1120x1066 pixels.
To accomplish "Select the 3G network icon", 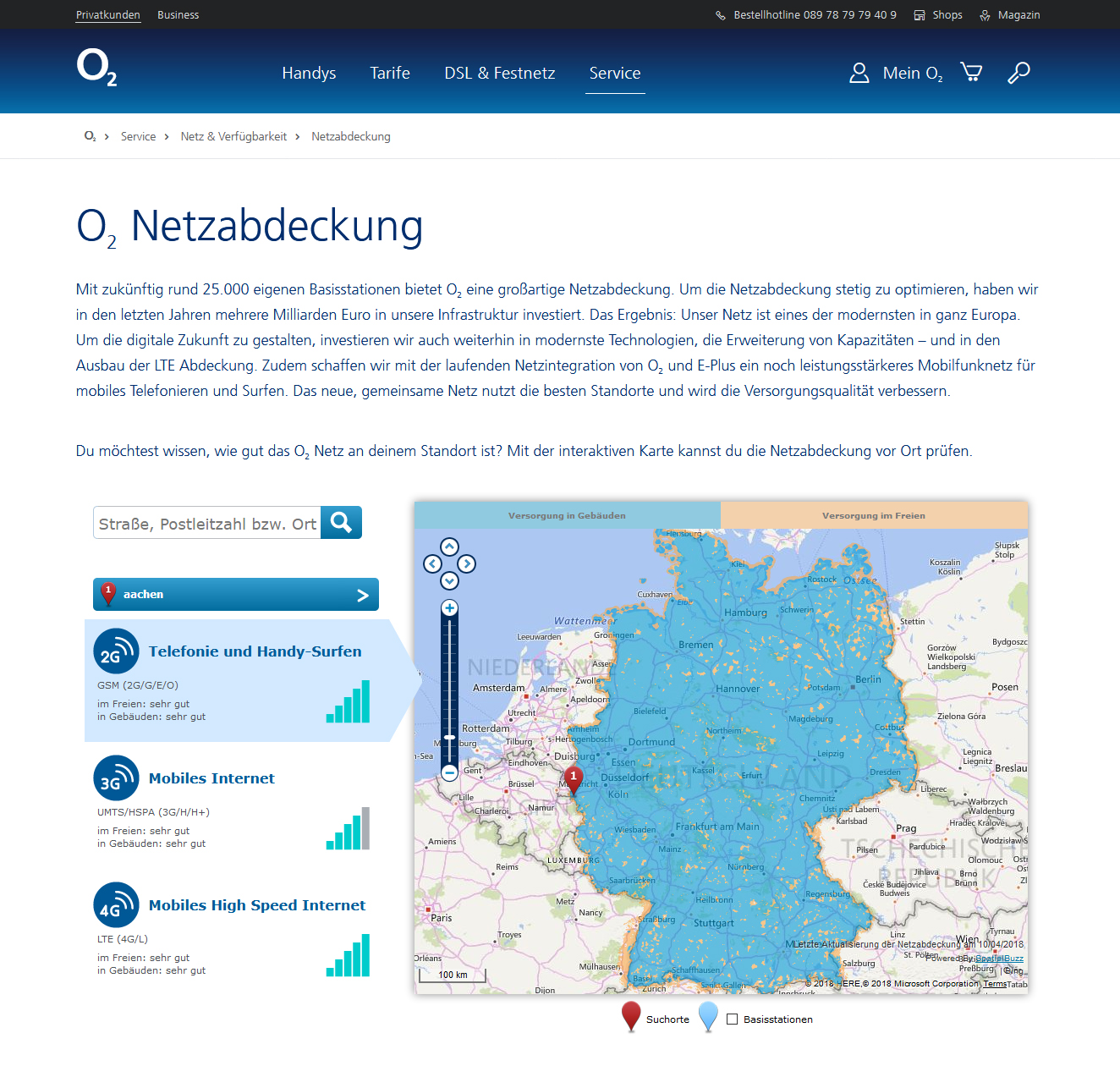I will click(x=116, y=778).
